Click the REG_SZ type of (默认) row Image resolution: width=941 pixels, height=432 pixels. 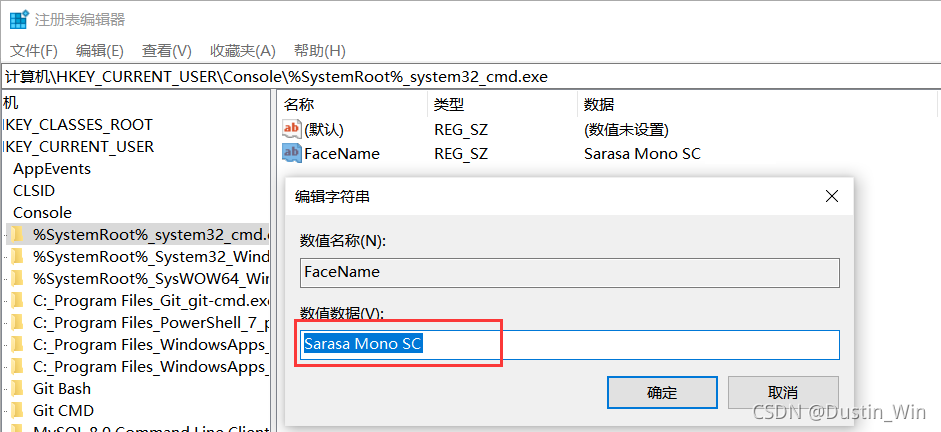[x=461, y=130]
